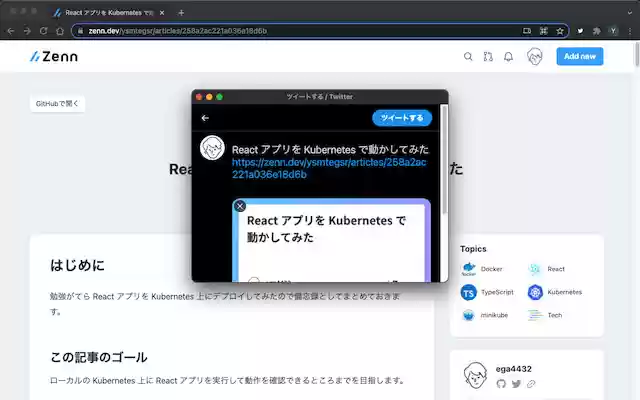Click the Twitter window scrollbar

(x=444, y=159)
